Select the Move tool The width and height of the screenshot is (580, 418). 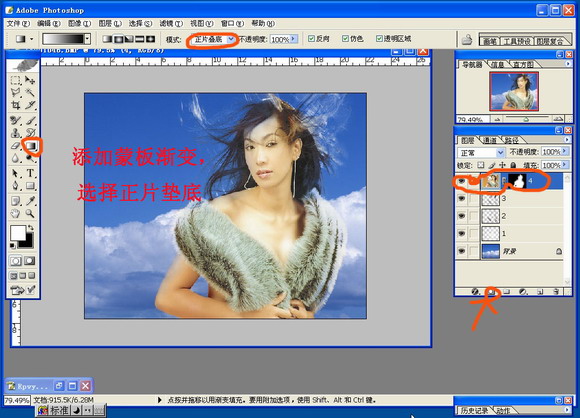(30, 80)
